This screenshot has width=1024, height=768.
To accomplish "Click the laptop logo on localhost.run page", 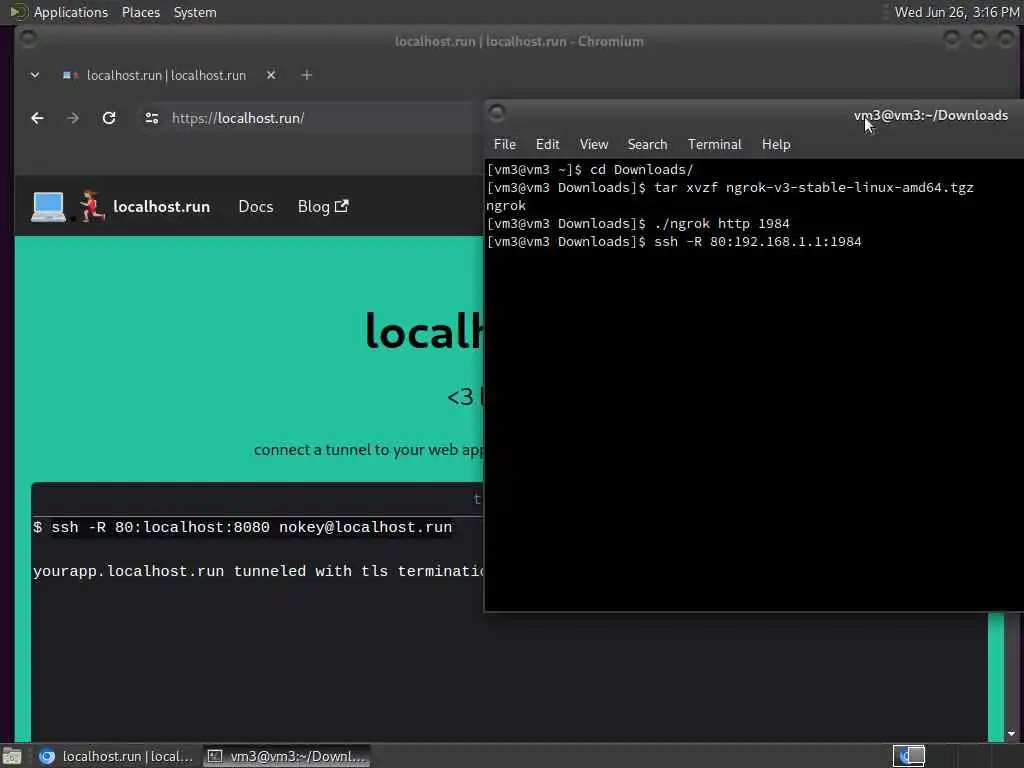I will 48,207.
